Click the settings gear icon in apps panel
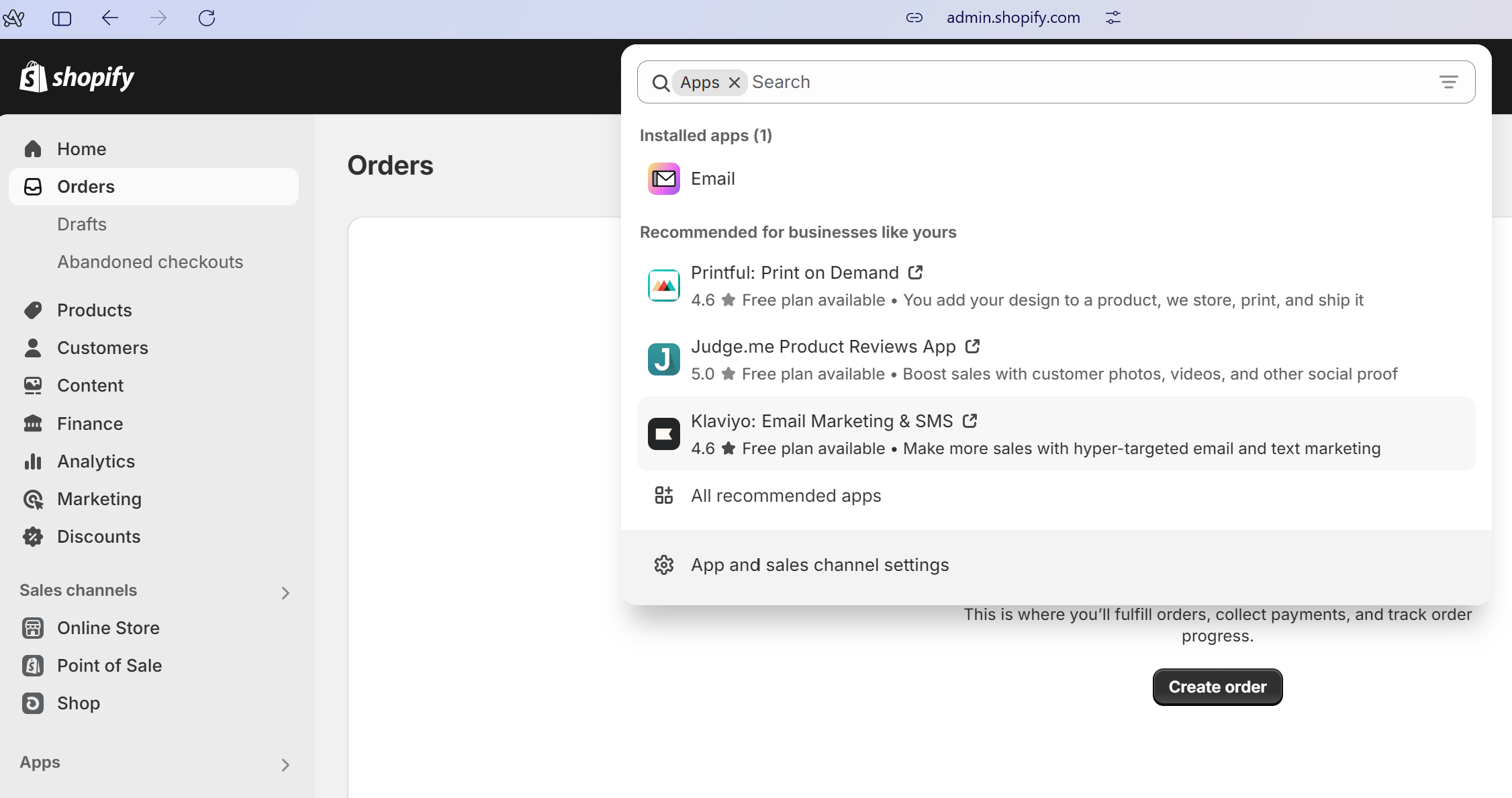The height and width of the screenshot is (798, 1512). (664, 565)
